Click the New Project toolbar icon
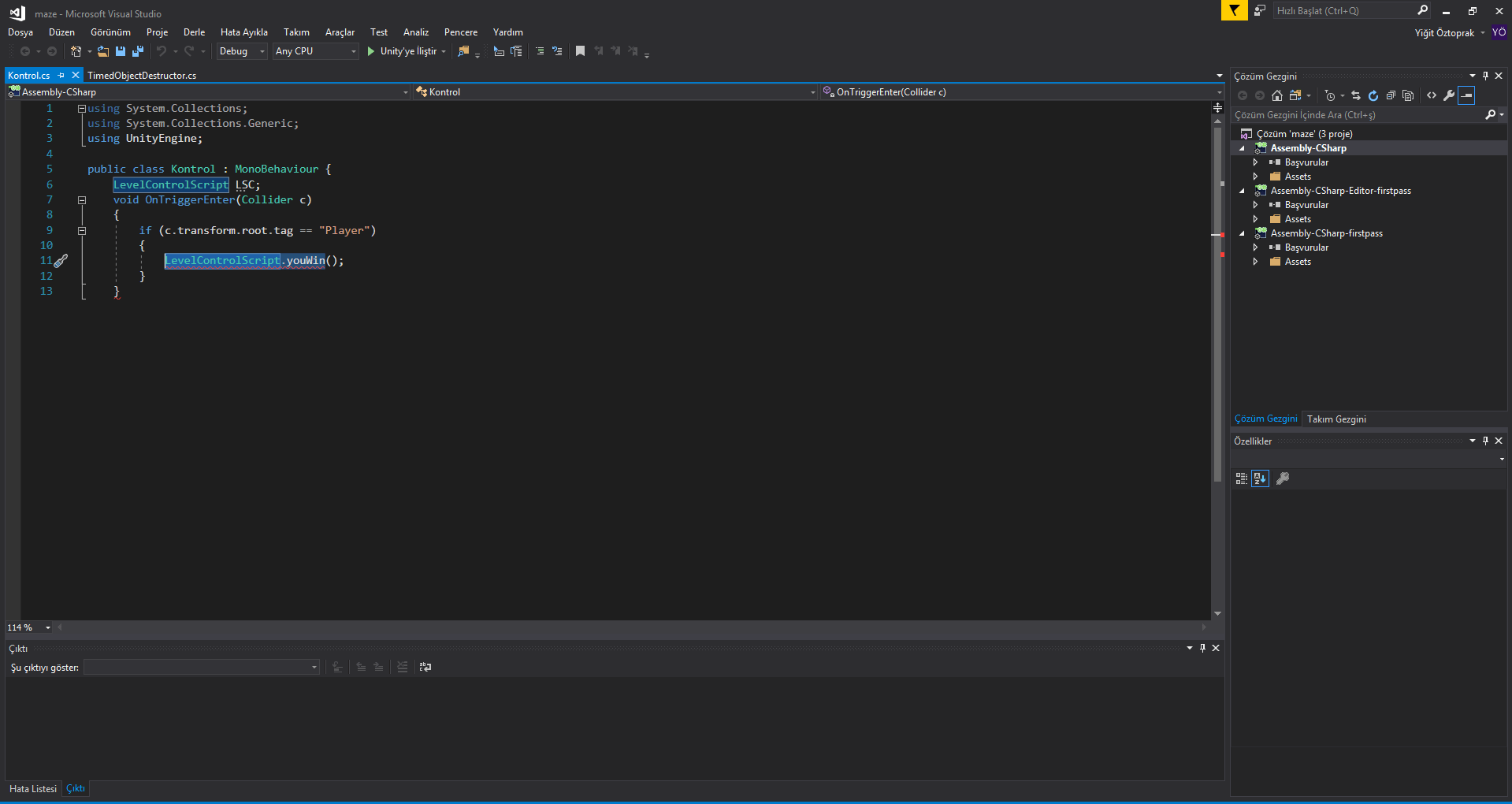The height and width of the screenshot is (804, 1512). point(76,51)
